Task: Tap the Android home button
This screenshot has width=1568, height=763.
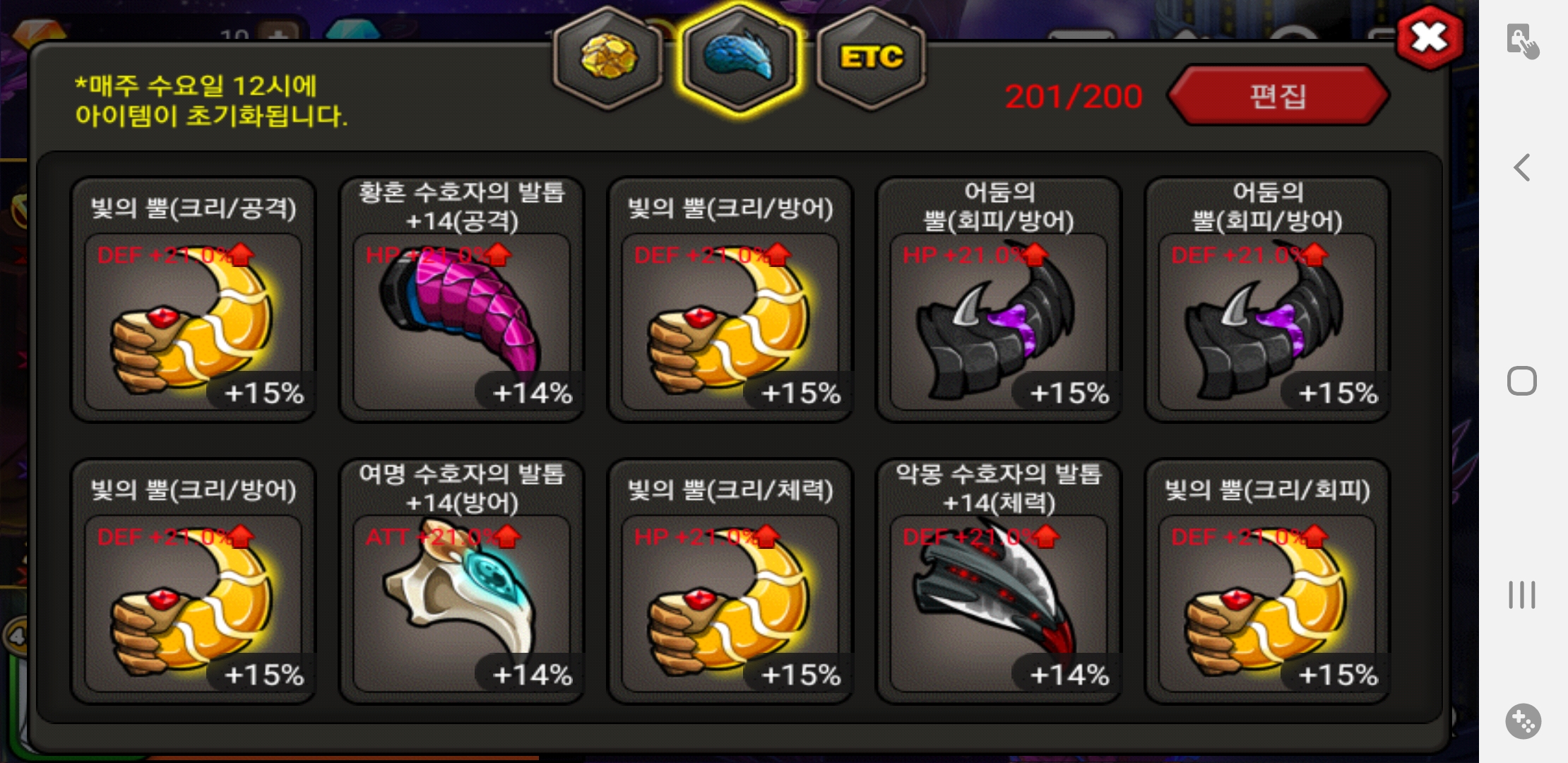Action: (1522, 381)
